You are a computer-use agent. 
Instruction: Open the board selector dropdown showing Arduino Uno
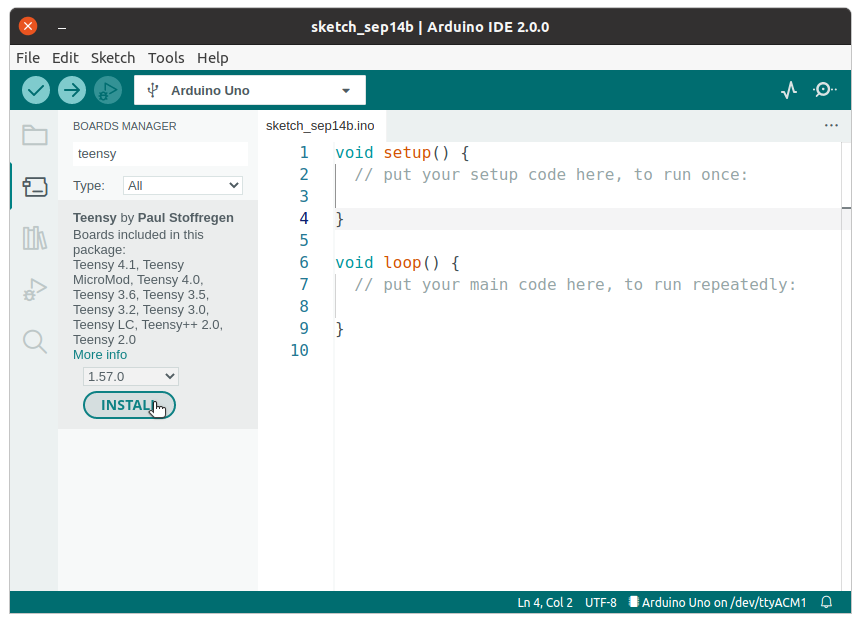point(249,90)
